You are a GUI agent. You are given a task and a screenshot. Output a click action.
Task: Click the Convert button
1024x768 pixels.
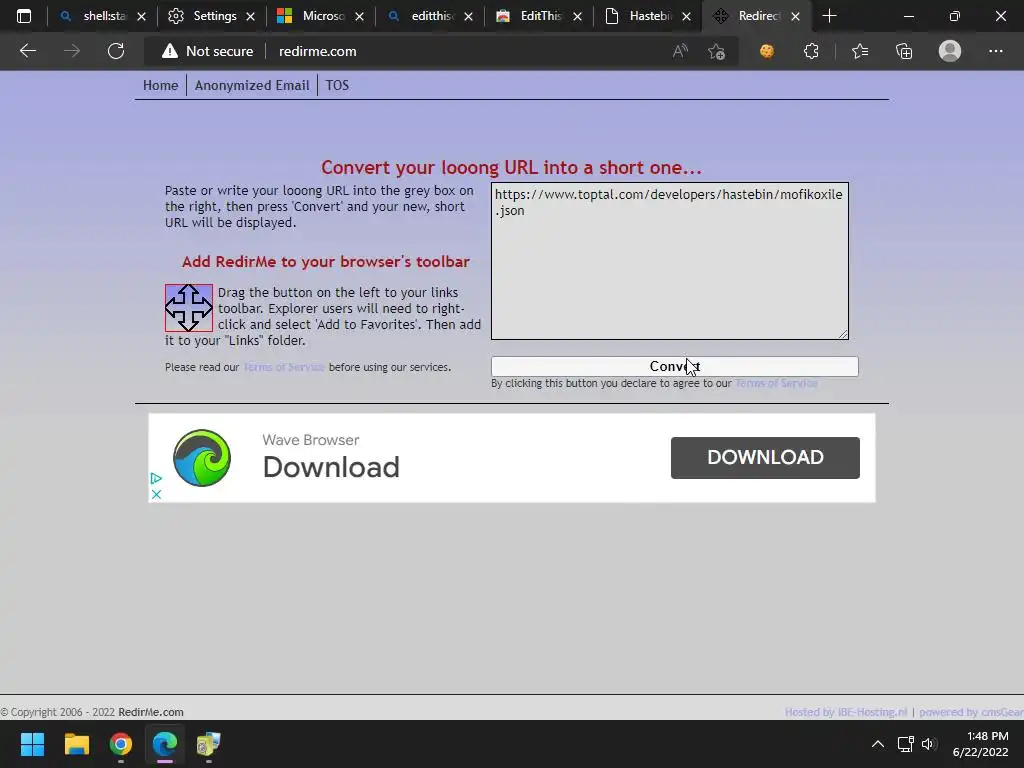point(675,366)
